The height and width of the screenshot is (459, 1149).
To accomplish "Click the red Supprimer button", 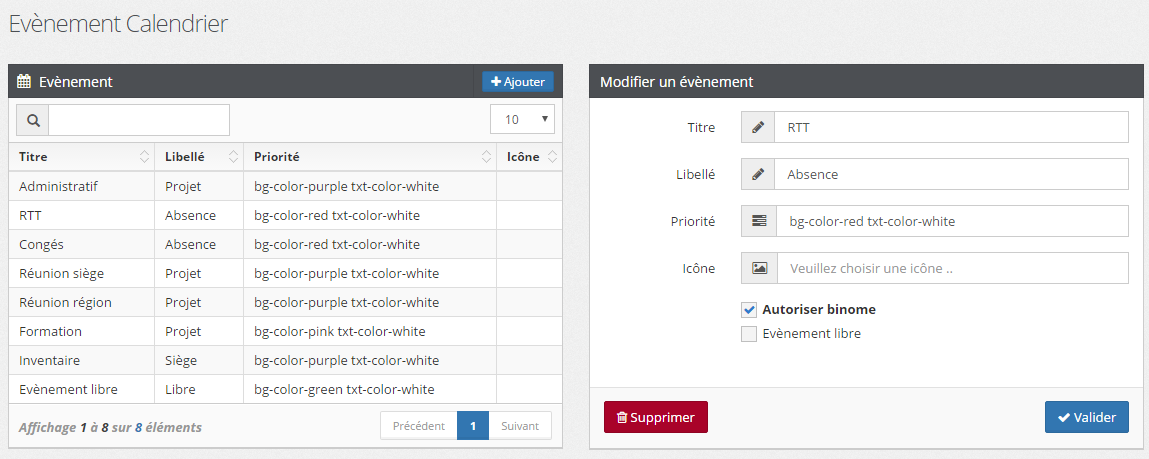I will 656,417.
